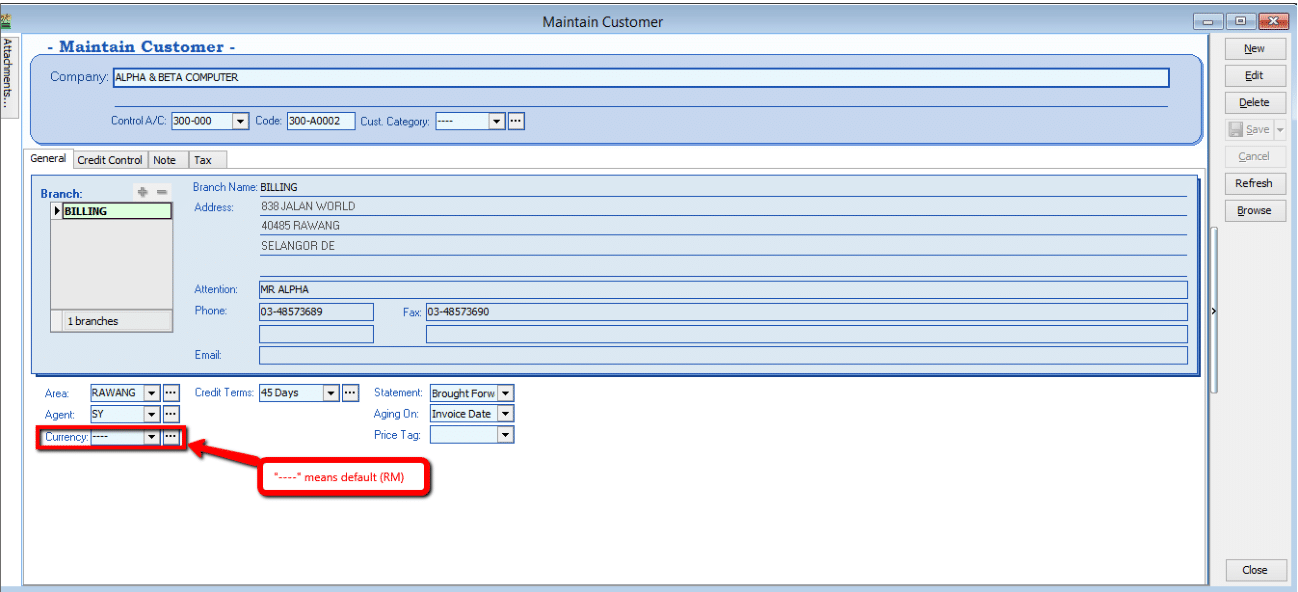This screenshot has width=1298, height=592.
Task: Open the Attachments side tab
Action: tap(7, 73)
